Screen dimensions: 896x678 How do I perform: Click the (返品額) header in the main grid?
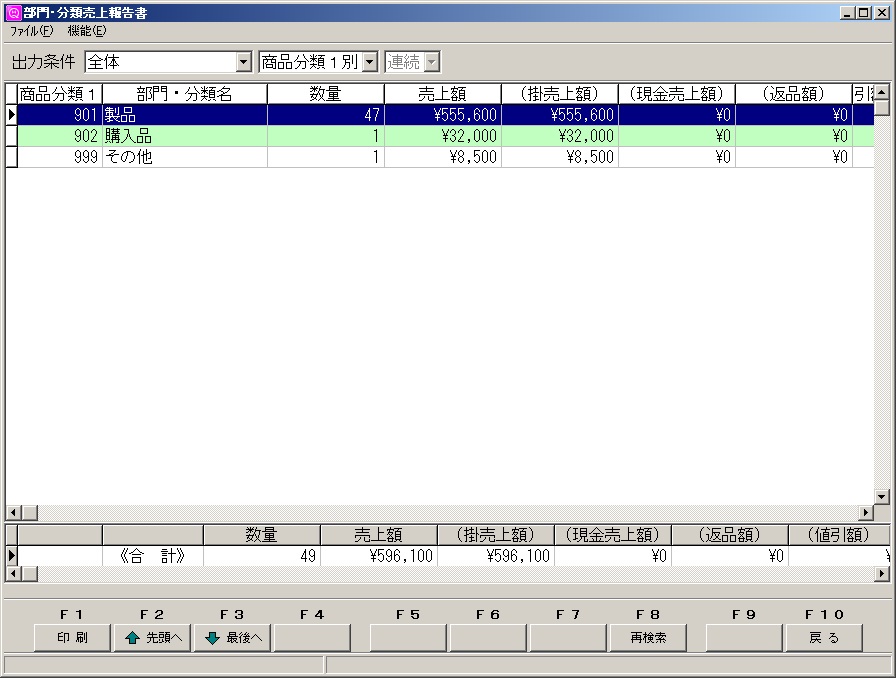tap(794, 94)
